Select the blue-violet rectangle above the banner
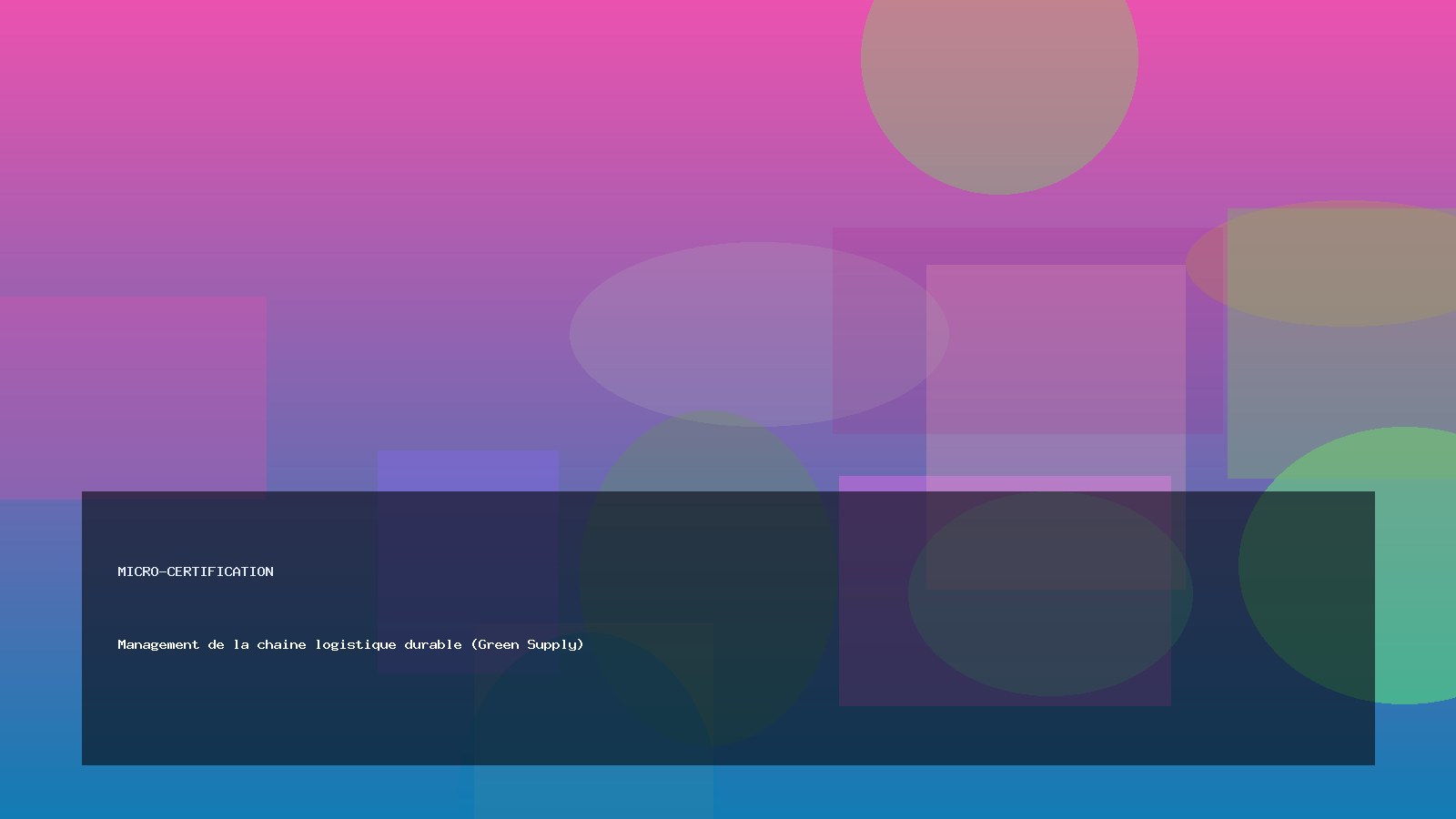 [468, 470]
